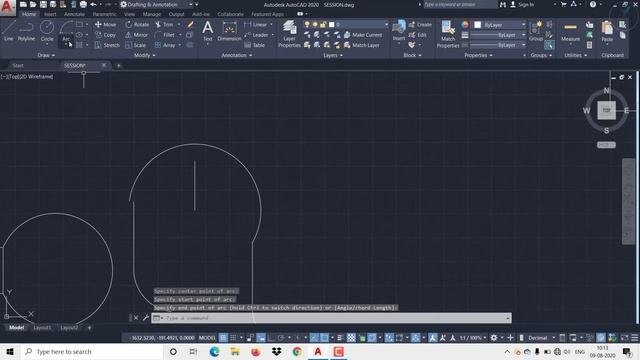Select the Line drawing tool

pyautogui.click(x=9, y=31)
